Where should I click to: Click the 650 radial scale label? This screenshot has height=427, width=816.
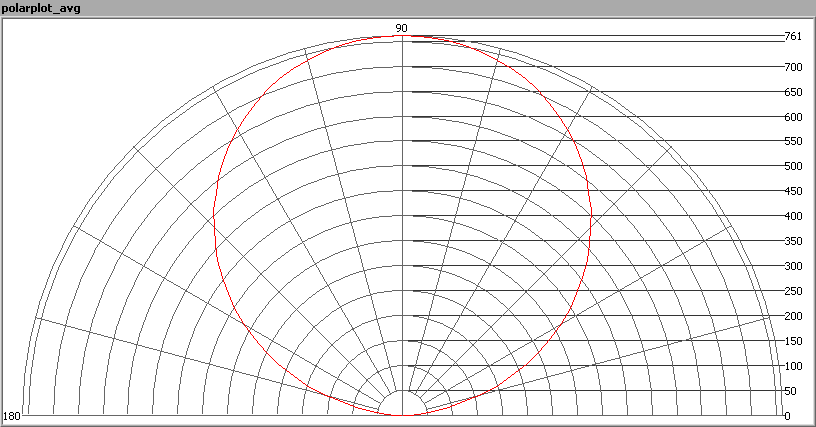point(793,92)
